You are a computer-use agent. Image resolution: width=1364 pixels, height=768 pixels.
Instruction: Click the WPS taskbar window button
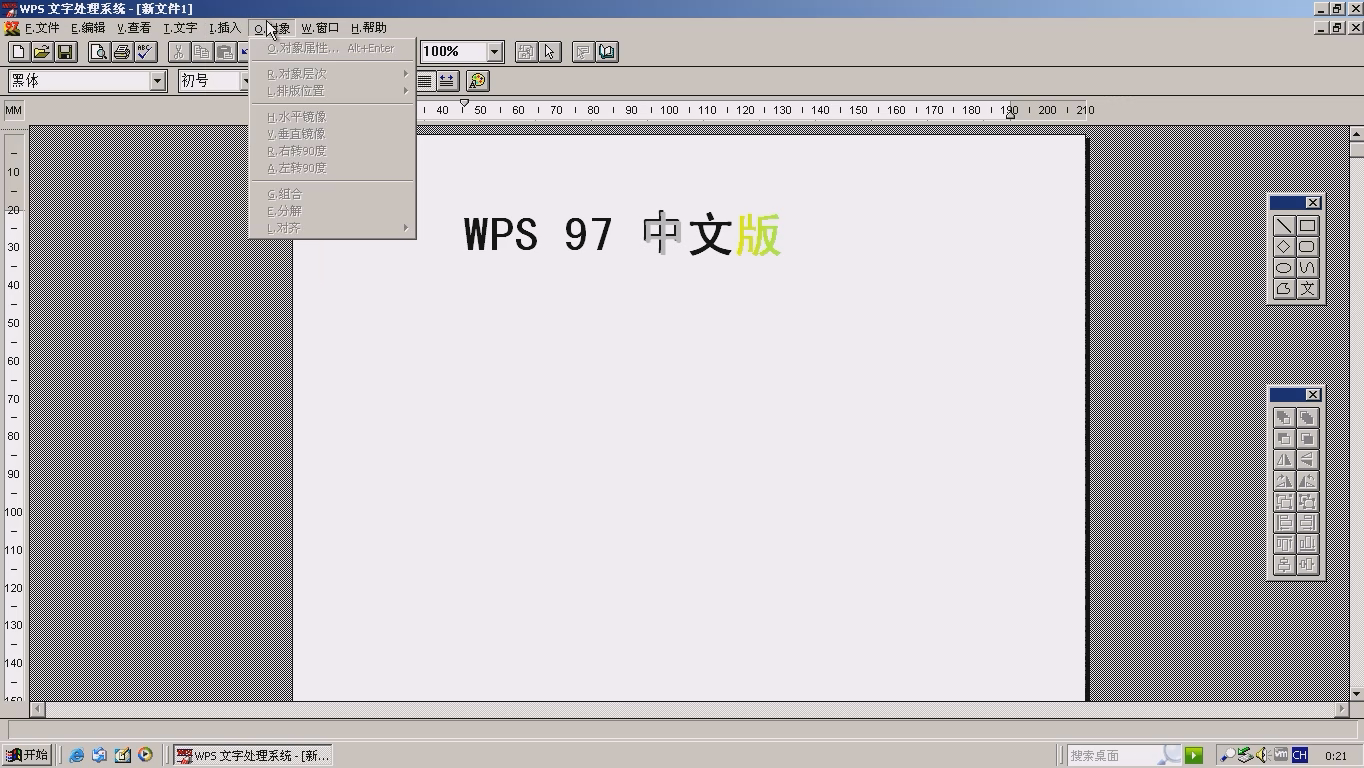pos(252,755)
